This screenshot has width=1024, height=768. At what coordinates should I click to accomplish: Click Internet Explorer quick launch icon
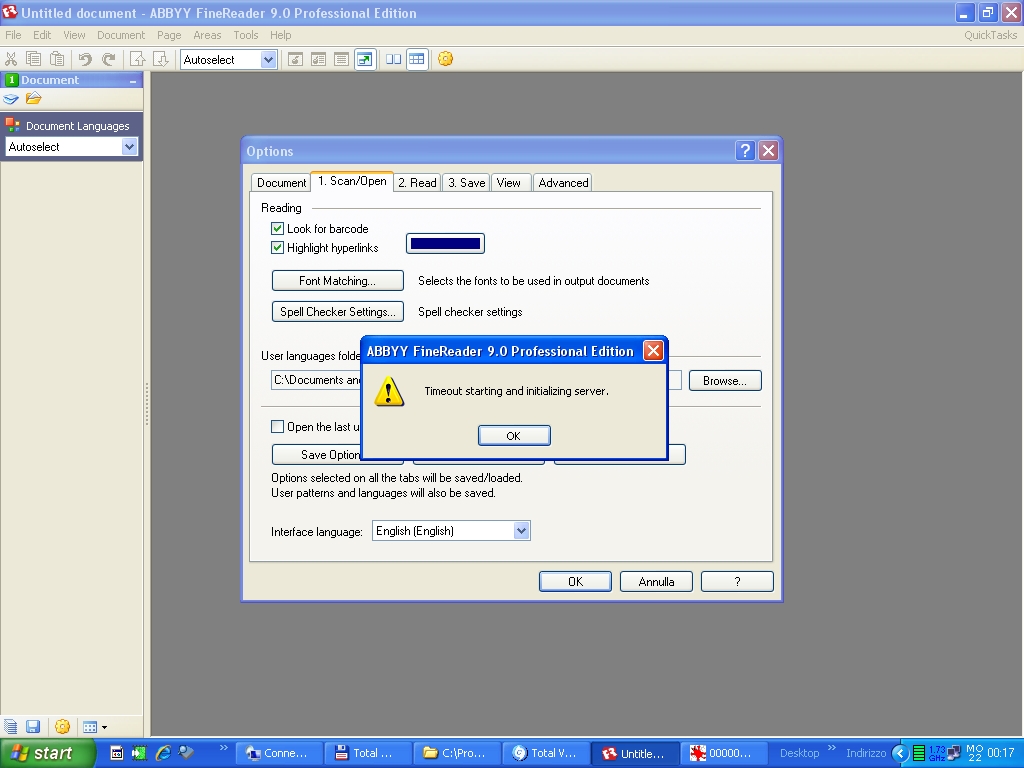[163, 753]
